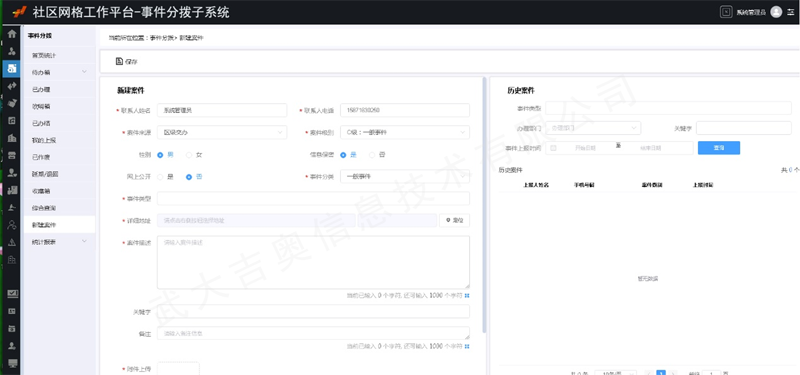
Task: Click the 上报人姓名 column header
Action: pyautogui.click(x=536, y=185)
